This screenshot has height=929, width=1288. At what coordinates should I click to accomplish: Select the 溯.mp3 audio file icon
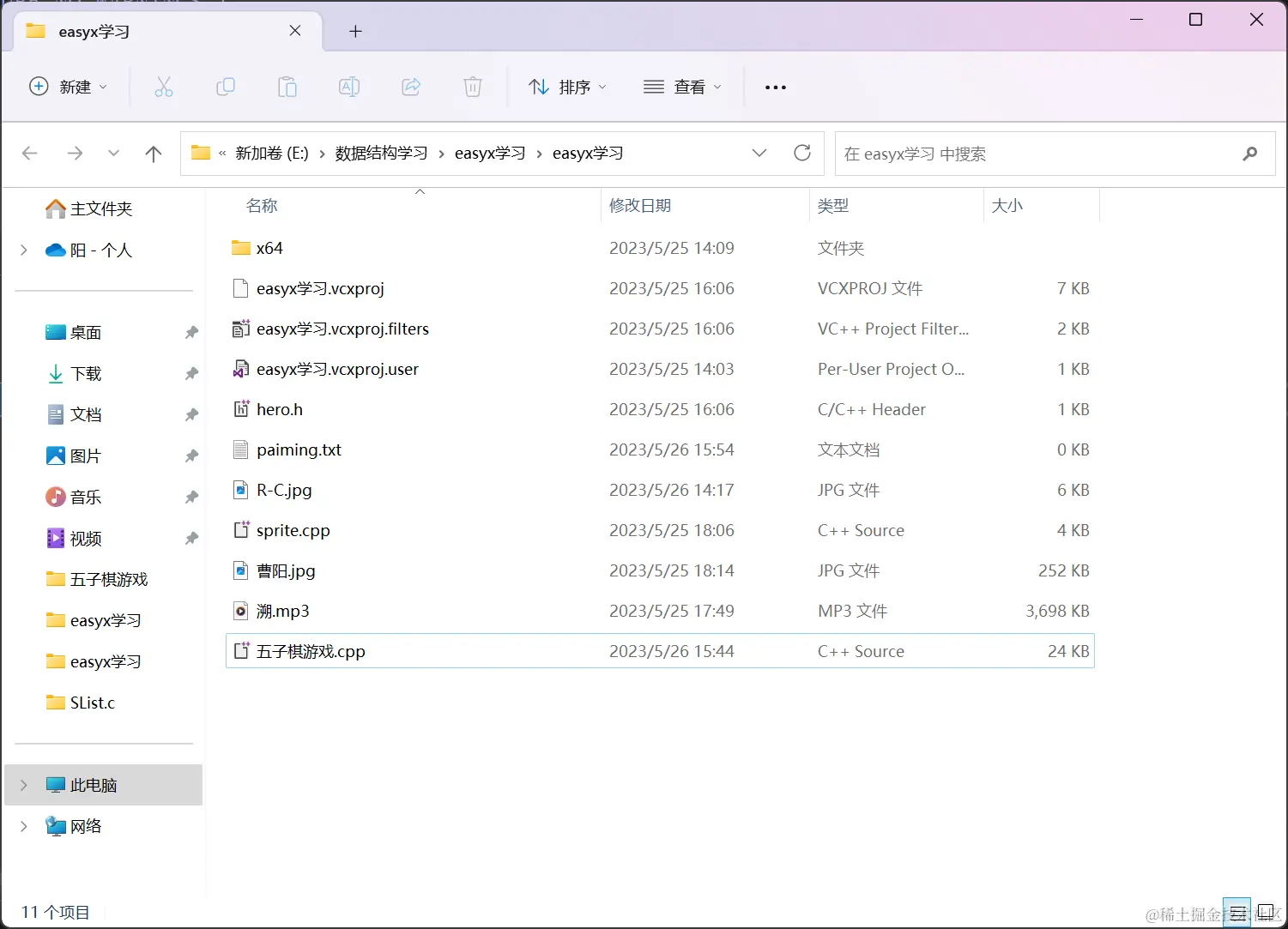tap(241, 611)
